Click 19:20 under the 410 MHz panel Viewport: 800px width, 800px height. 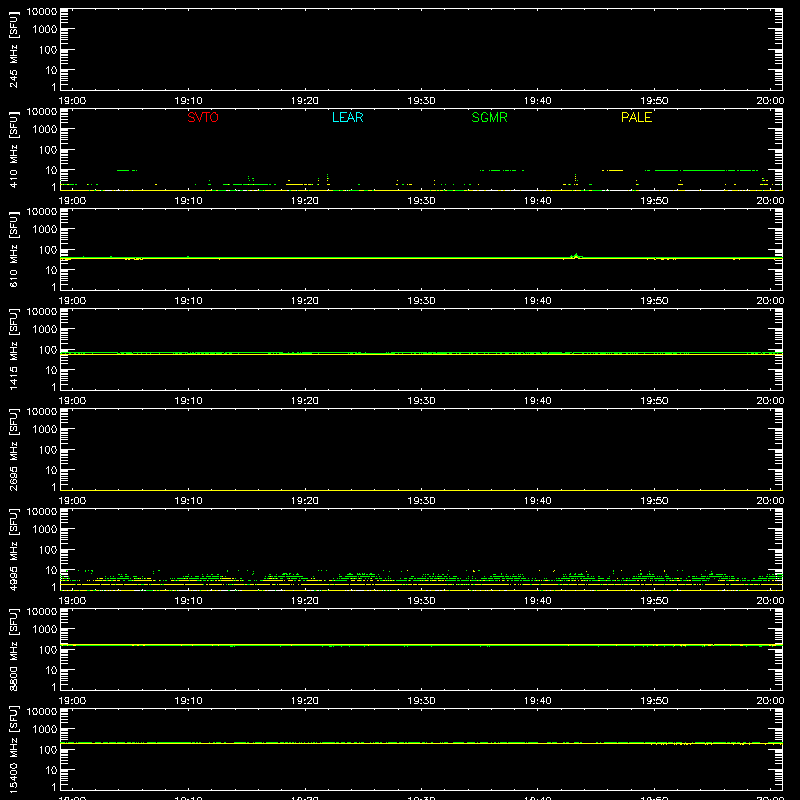(305, 201)
